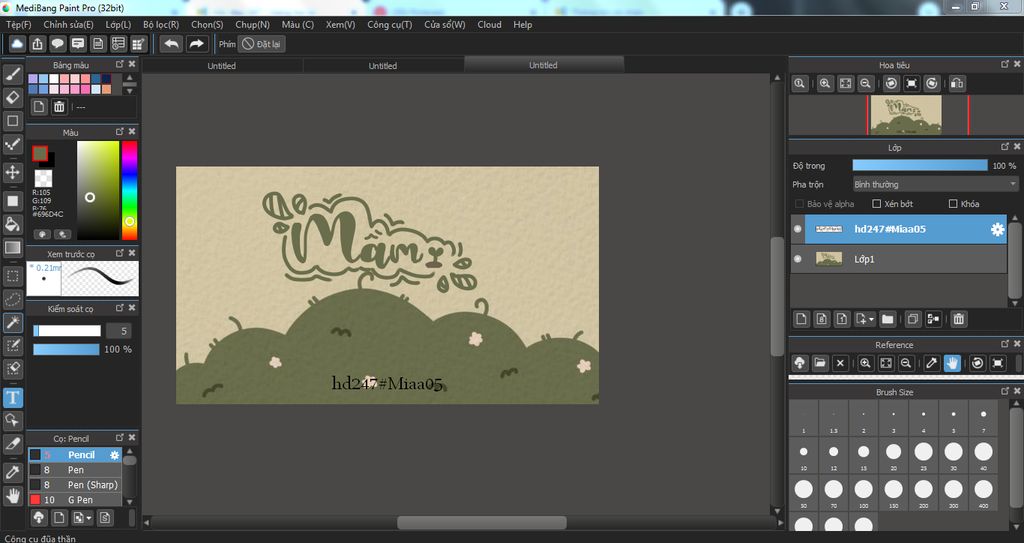Click layer list up arrow

(1015, 218)
